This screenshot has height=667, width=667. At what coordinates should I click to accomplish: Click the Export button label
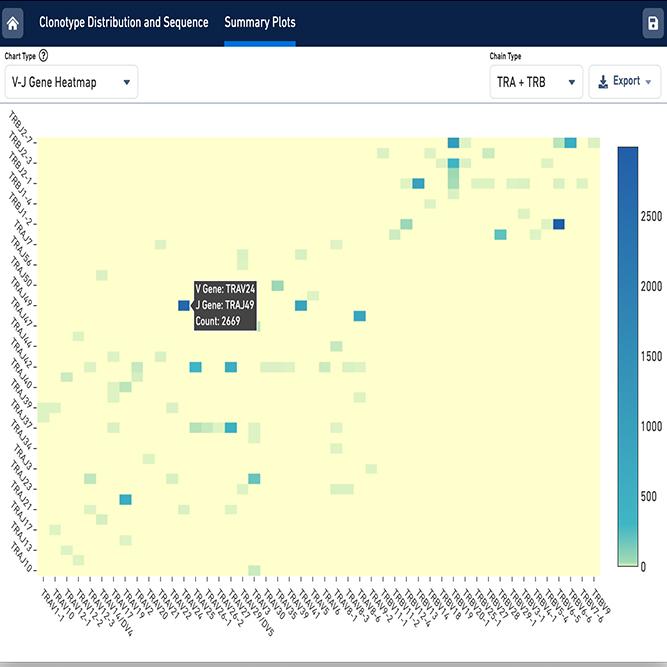627,82
